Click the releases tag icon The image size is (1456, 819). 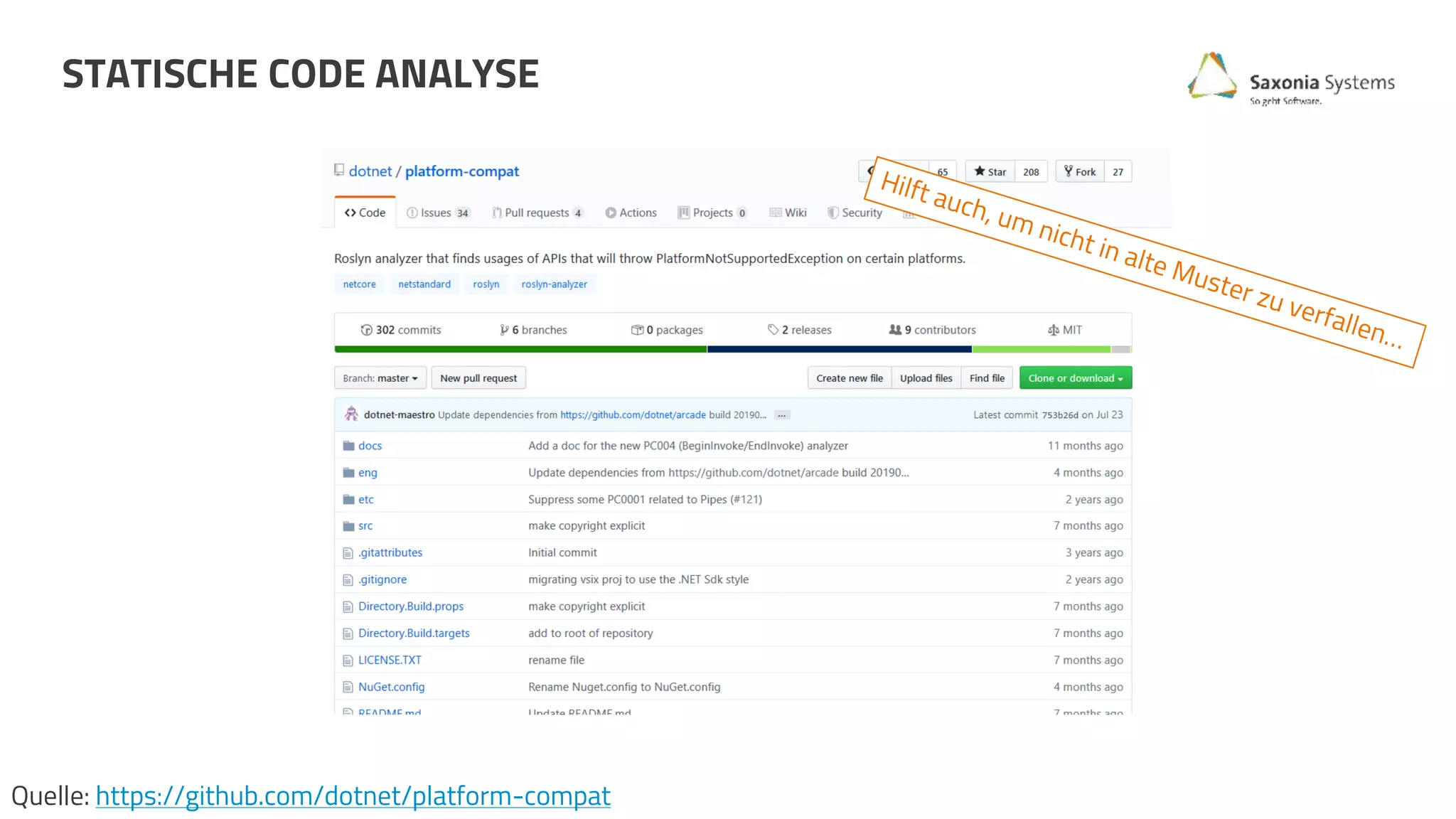pyautogui.click(x=773, y=329)
